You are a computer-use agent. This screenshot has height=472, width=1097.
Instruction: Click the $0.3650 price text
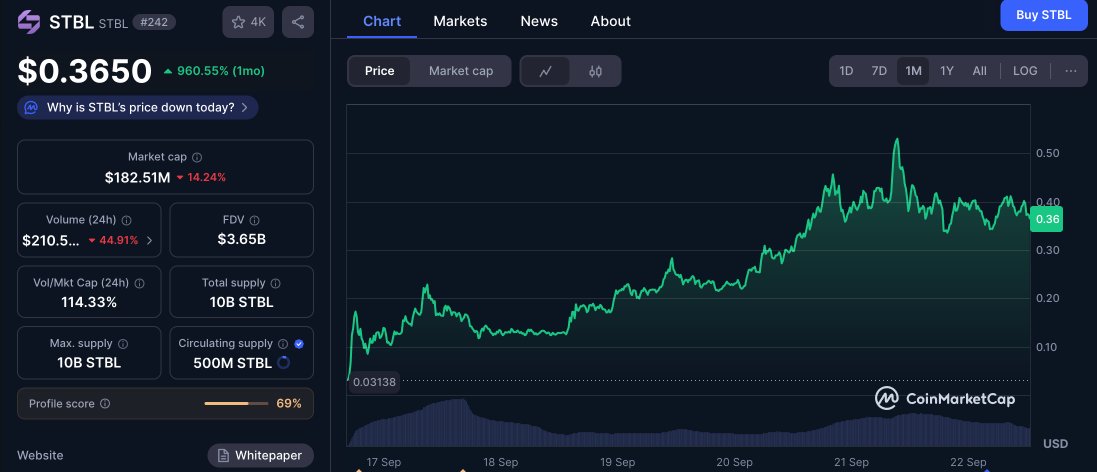[85, 71]
